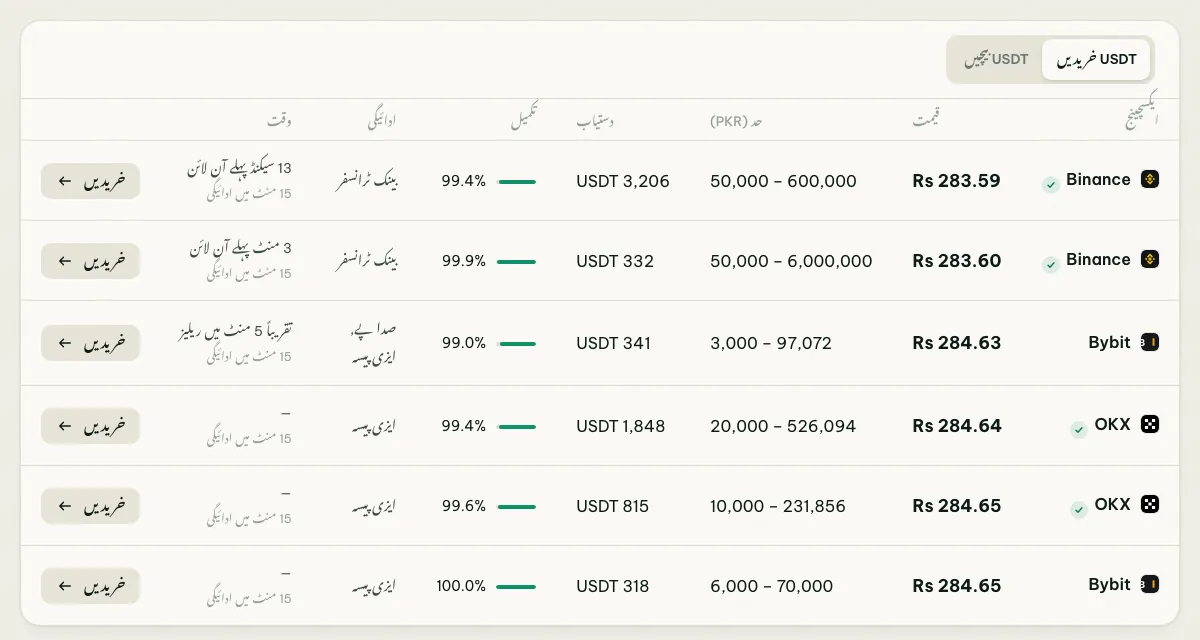1200x640 pixels.
Task: Click the limit 10,000 – 231,856
Action: pos(778,506)
